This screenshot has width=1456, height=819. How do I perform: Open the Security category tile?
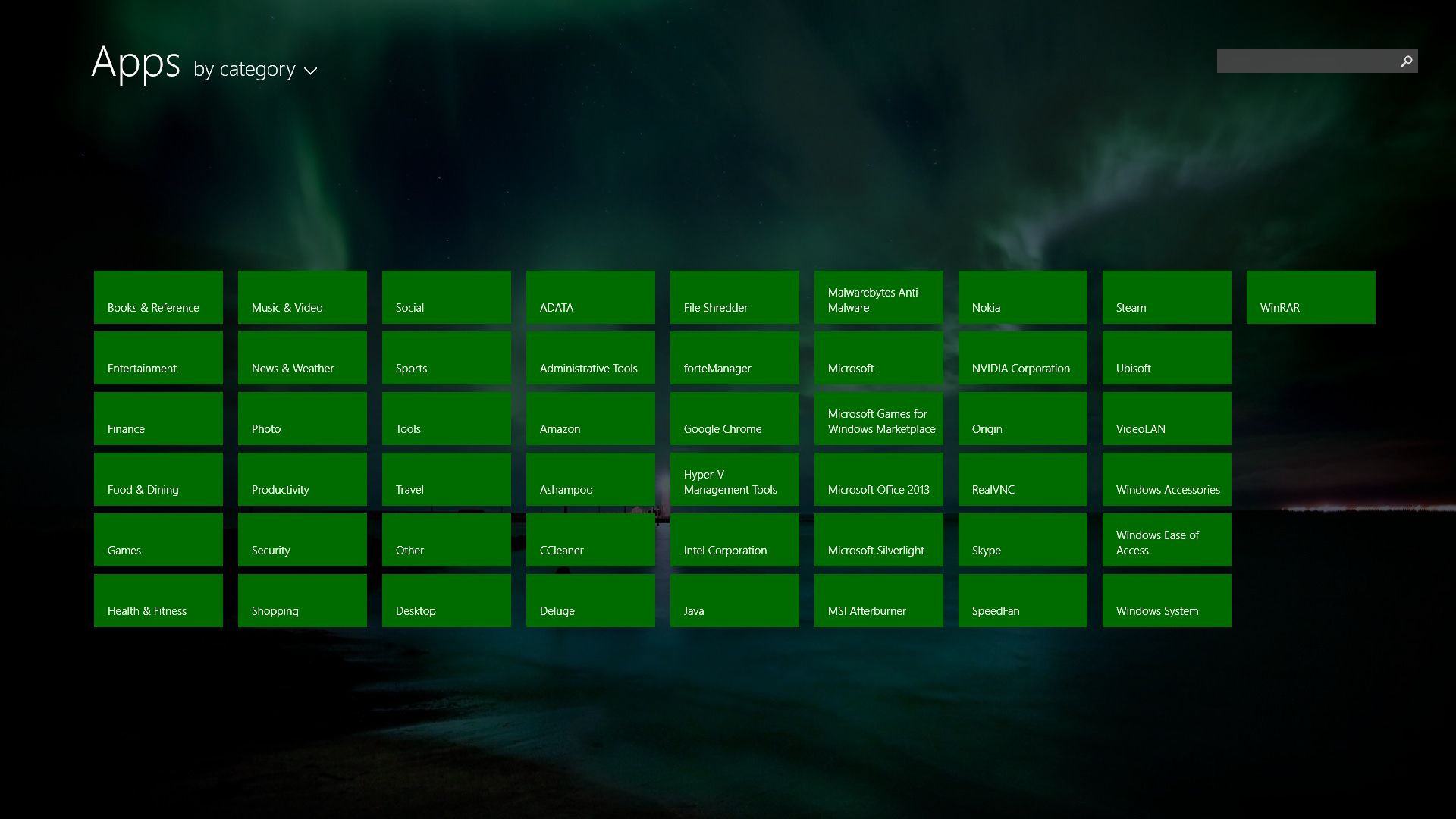303,540
